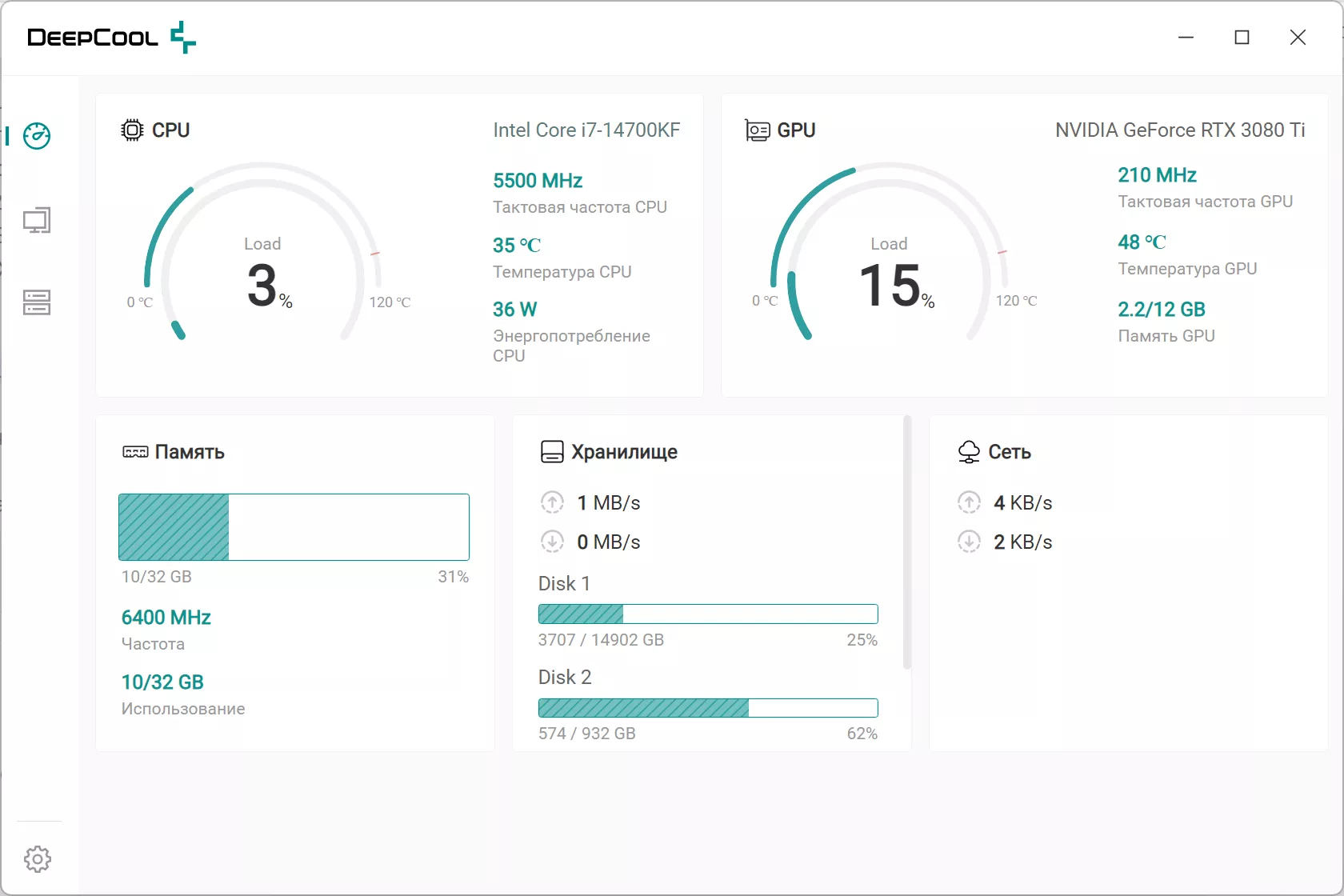Click the 3707 / 14902 GB text
The width and height of the screenshot is (1344, 896).
pyautogui.click(x=601, y=640)
